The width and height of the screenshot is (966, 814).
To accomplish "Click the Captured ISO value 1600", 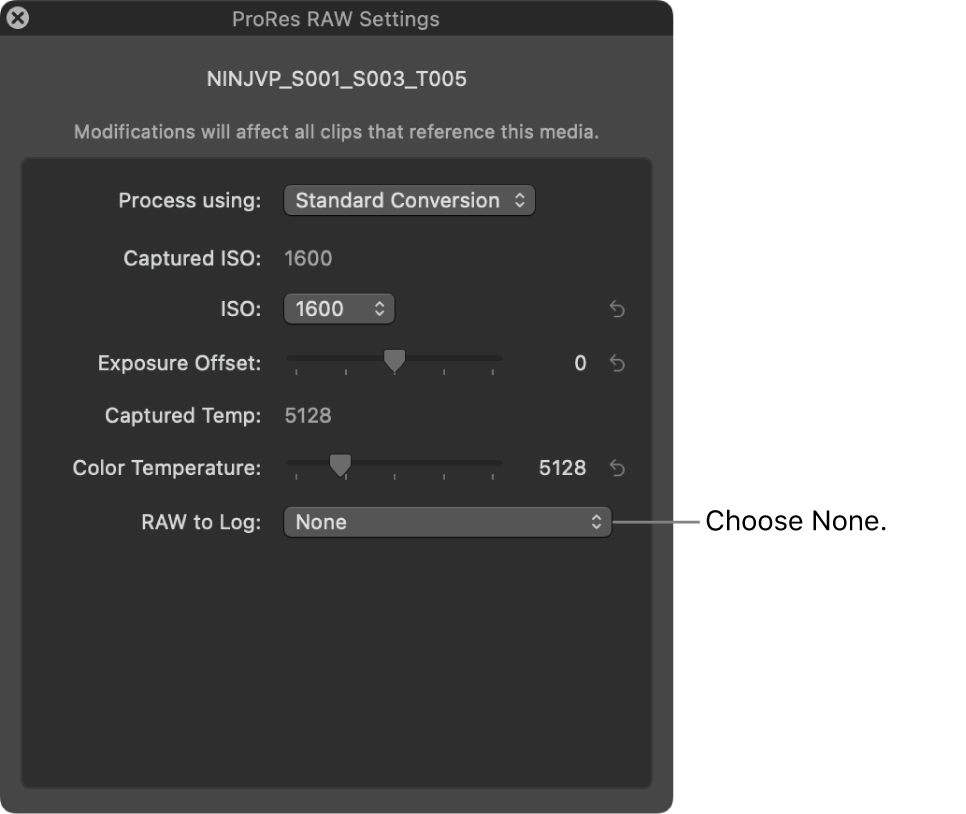I will (309, 258).
